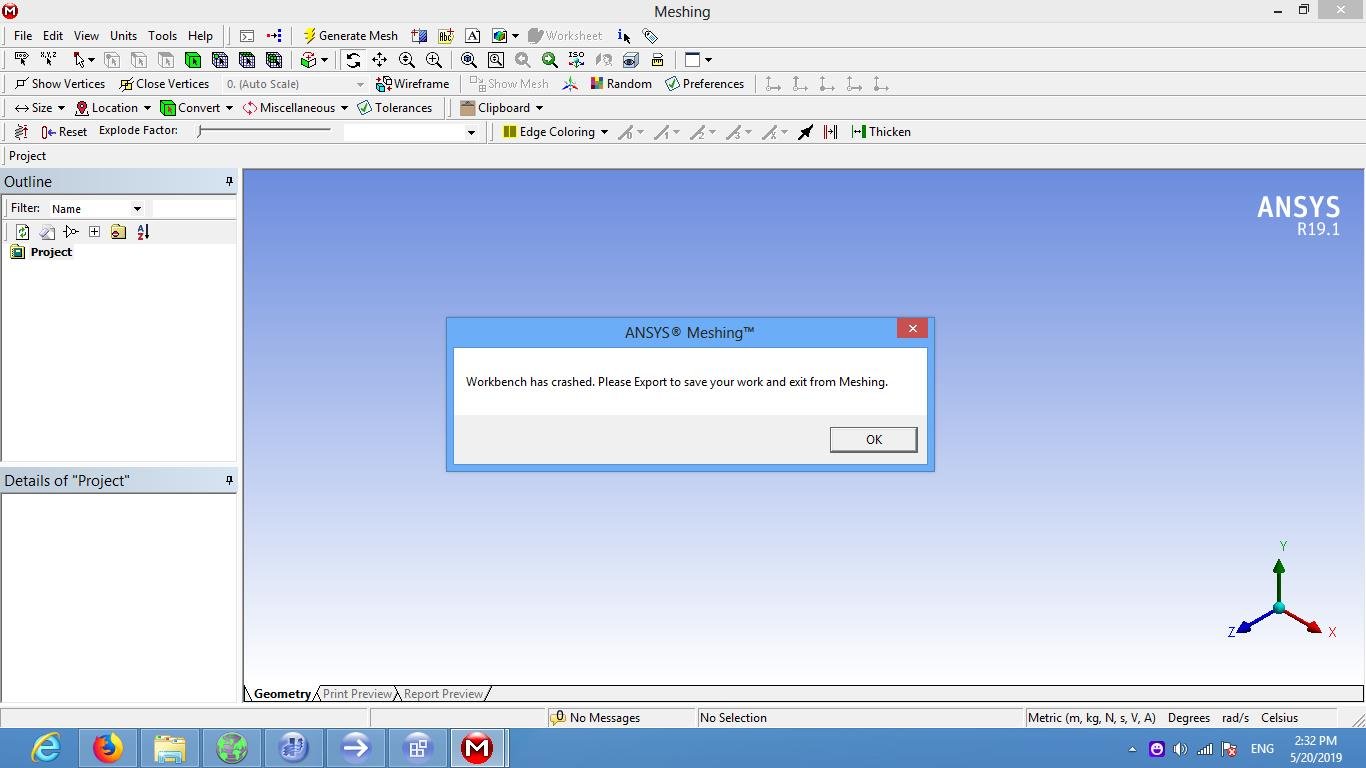The width and height of the screenshot is (1366, 768).
Task: Click the Coordinate XYZ hit point icon
Action: 48,60
